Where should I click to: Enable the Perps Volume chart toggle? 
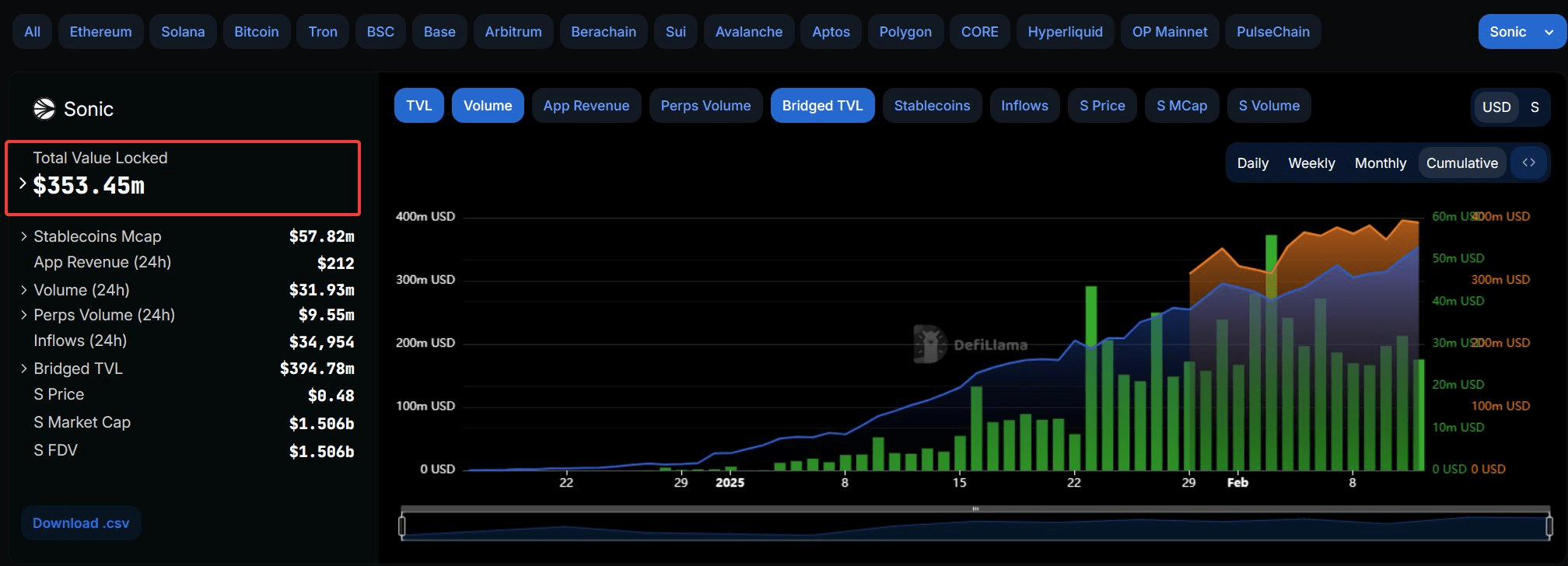[x=705, y=106]
